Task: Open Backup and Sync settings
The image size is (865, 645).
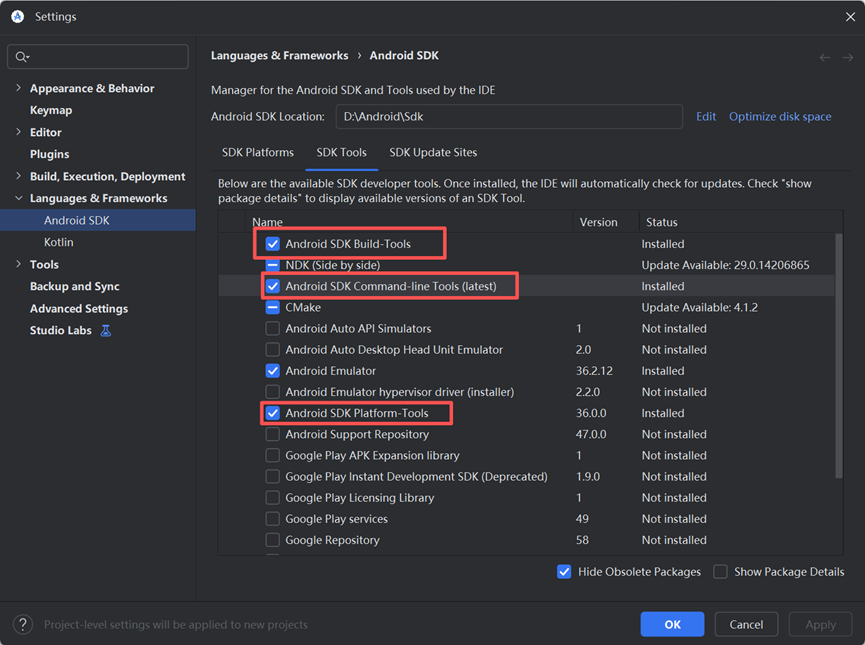Action: pyautogui.click(x=74, y=286)
